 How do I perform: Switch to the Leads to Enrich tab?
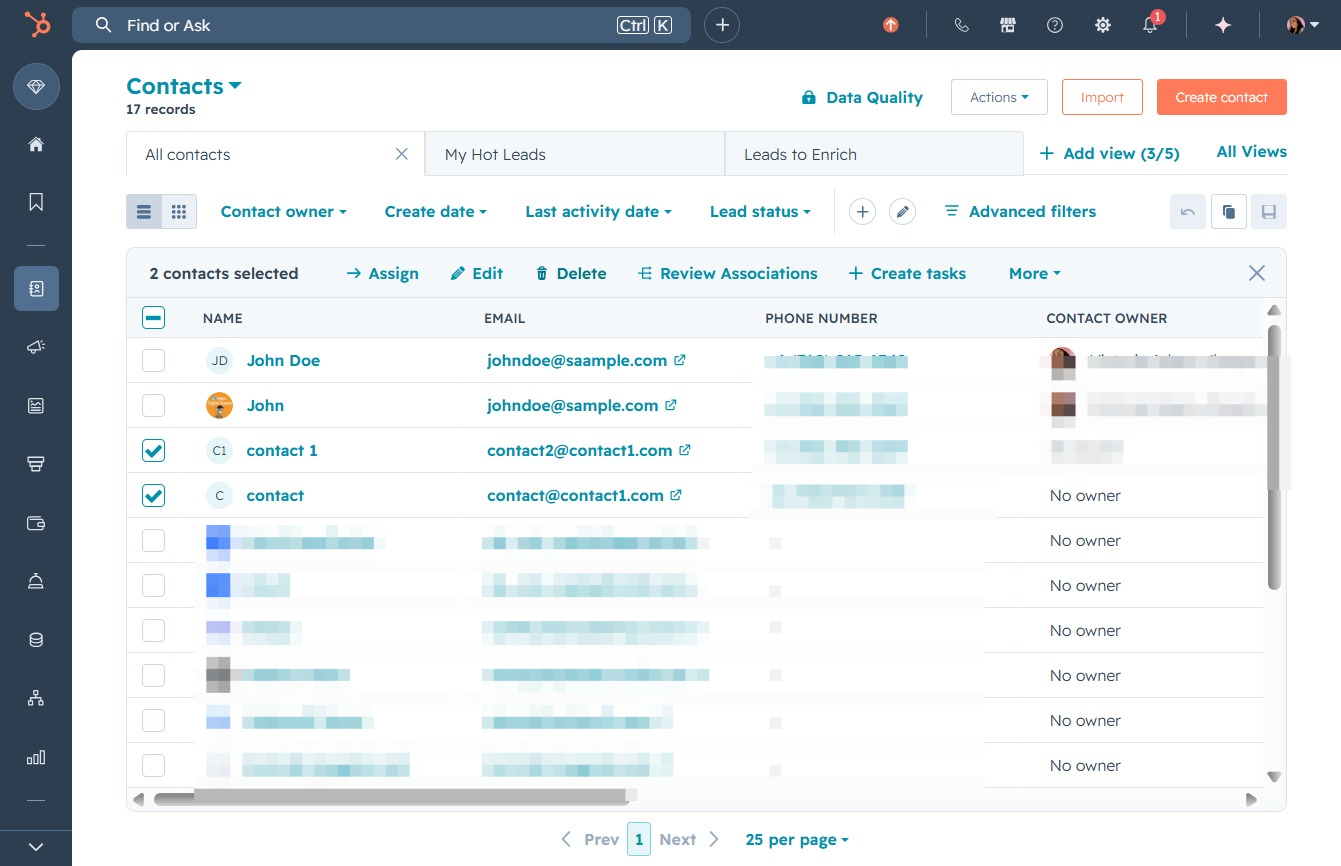(x=874, y=155)
